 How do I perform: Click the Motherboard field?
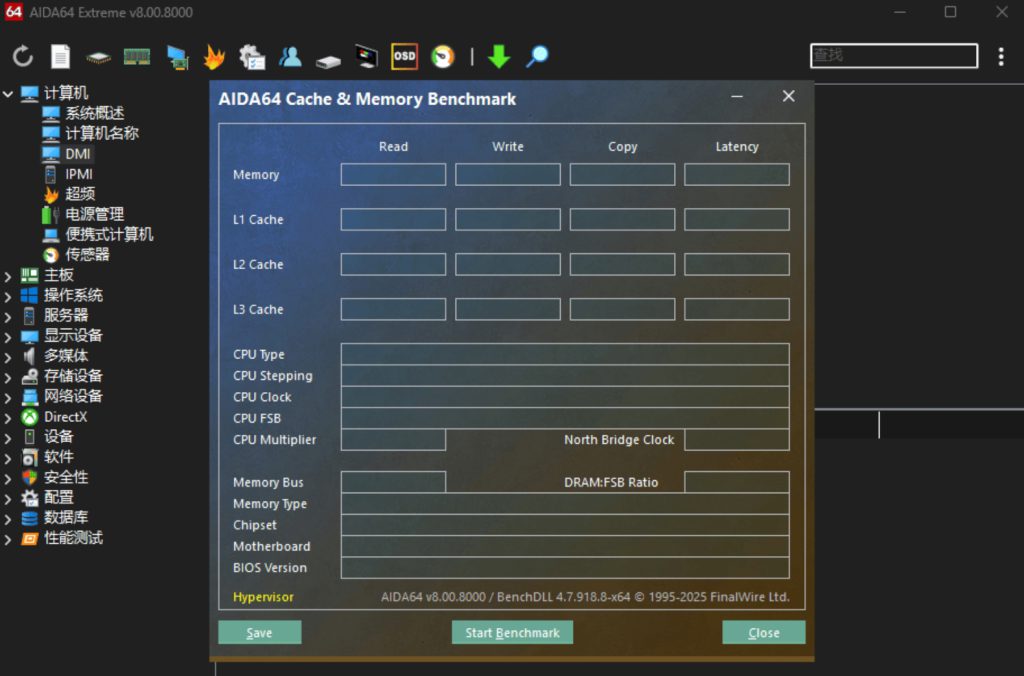click(565, 546)
